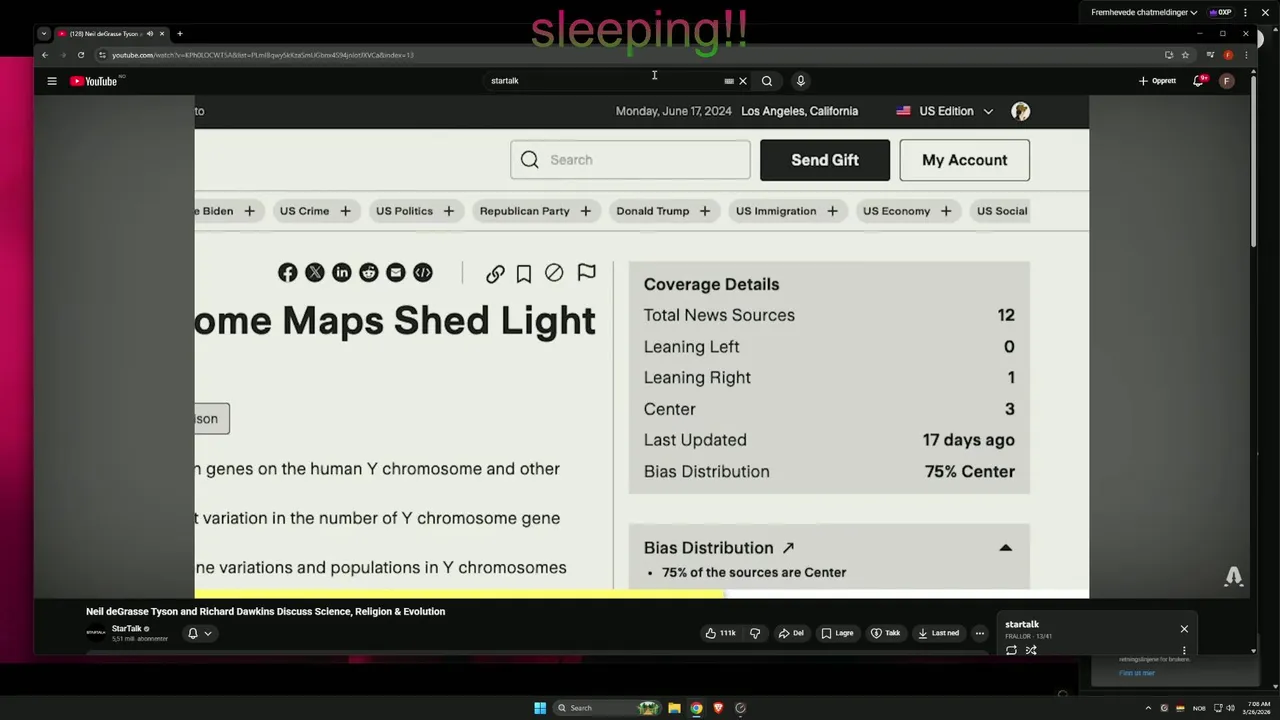
Task: Go to the YouTube home logo
Action: click(95, 81)
